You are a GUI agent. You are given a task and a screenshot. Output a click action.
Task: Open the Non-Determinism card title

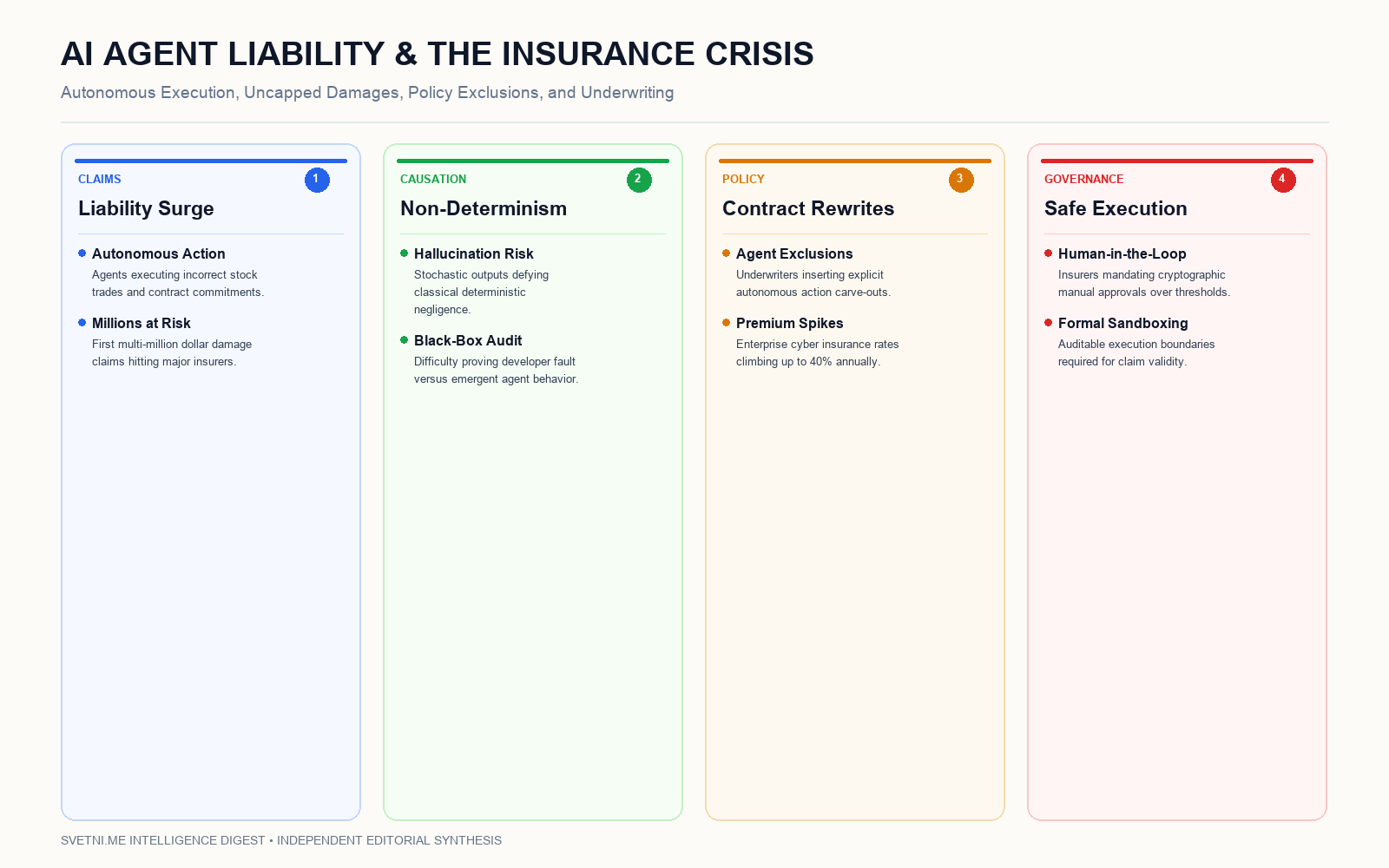484,208
